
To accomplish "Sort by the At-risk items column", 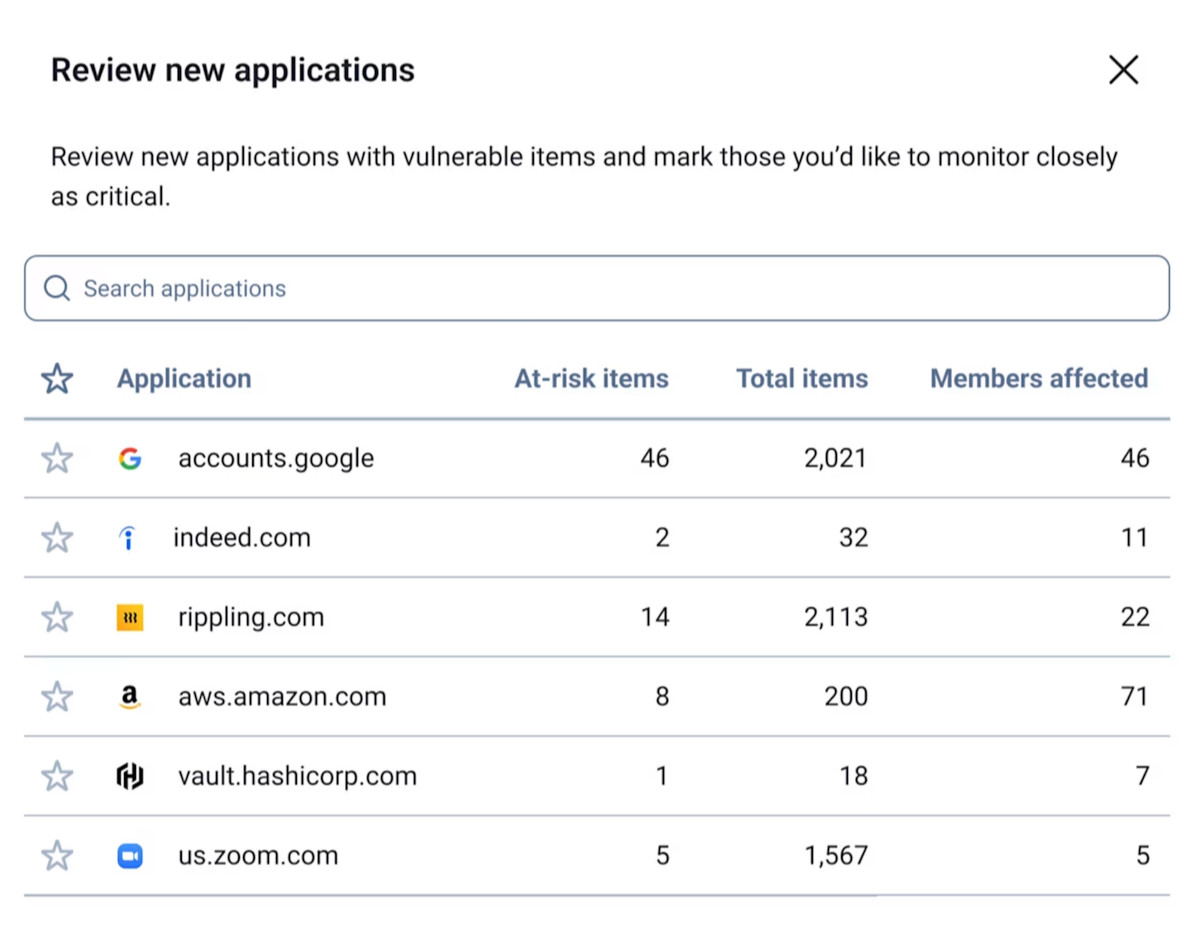I will [x=591, y=378].
